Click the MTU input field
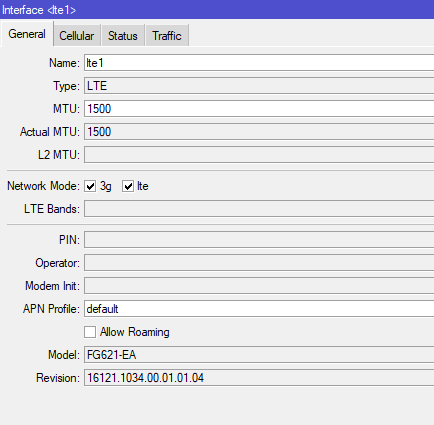Viewport: 434px width, 425px height. pos(259,109)
